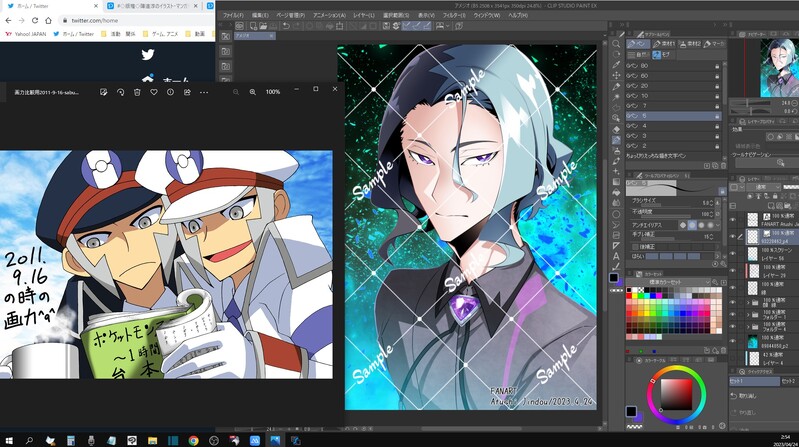Rotate the image in the photo viewer
799x447 pixels.
pyautogui.click(x=120, y=92)
